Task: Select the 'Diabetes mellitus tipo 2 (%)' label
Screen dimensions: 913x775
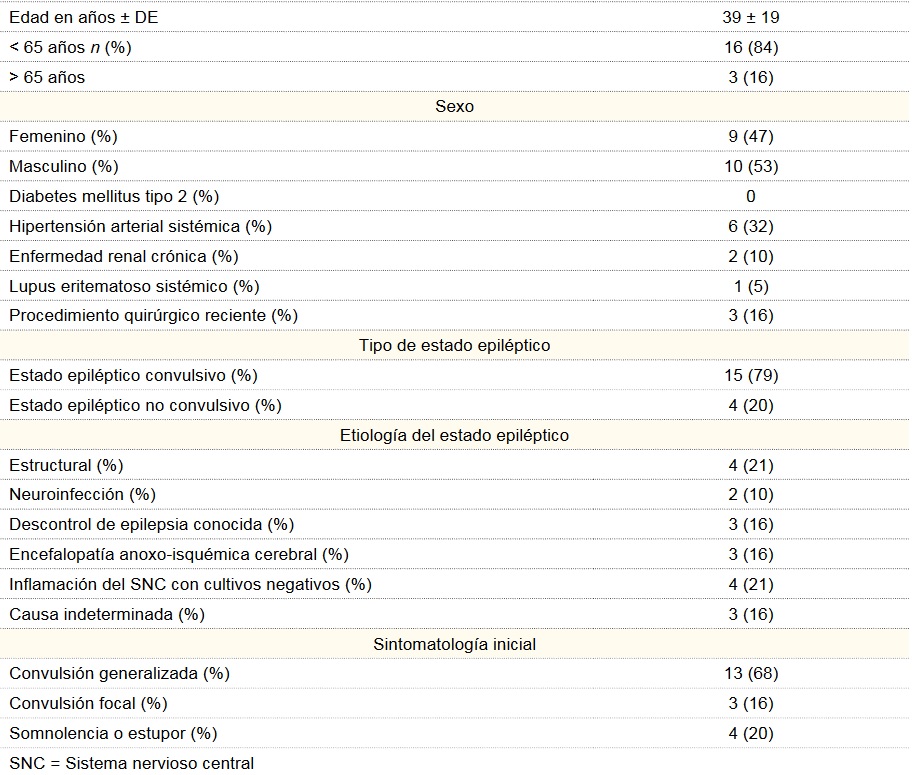Action: [114, 196]
